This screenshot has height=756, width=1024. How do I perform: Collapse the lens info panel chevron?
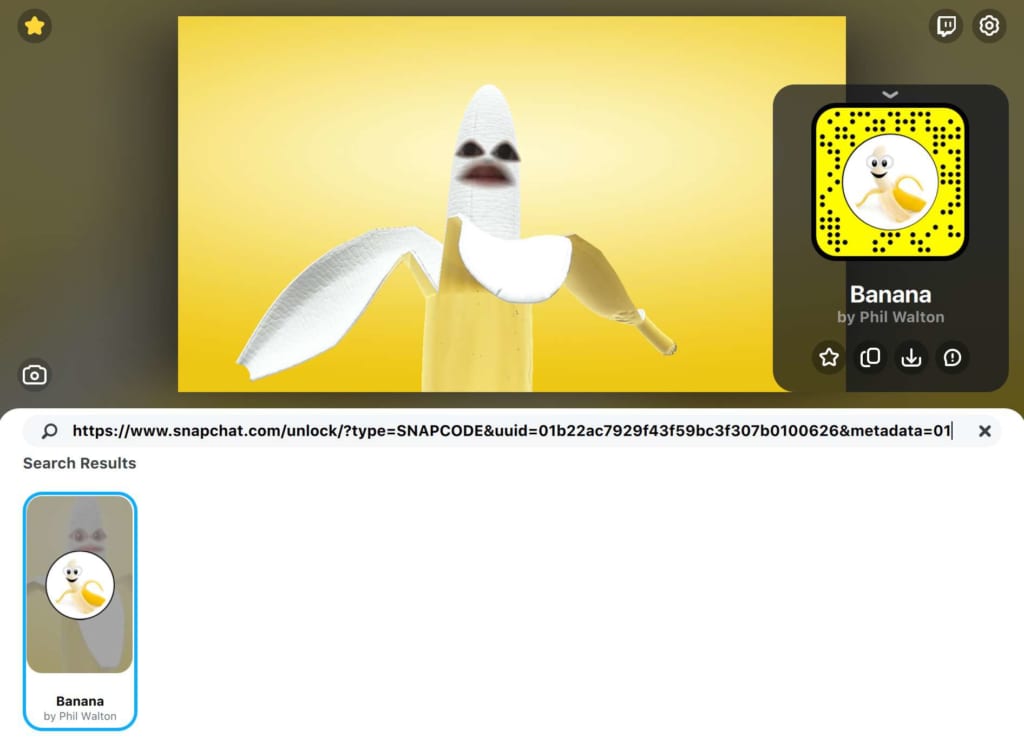(890, 95)
